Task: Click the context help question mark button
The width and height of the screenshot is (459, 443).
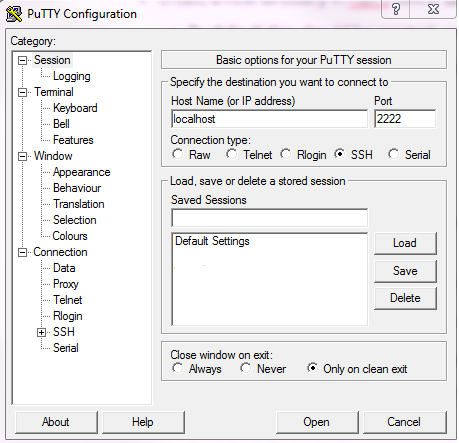Action: click(x=395, y=9)
